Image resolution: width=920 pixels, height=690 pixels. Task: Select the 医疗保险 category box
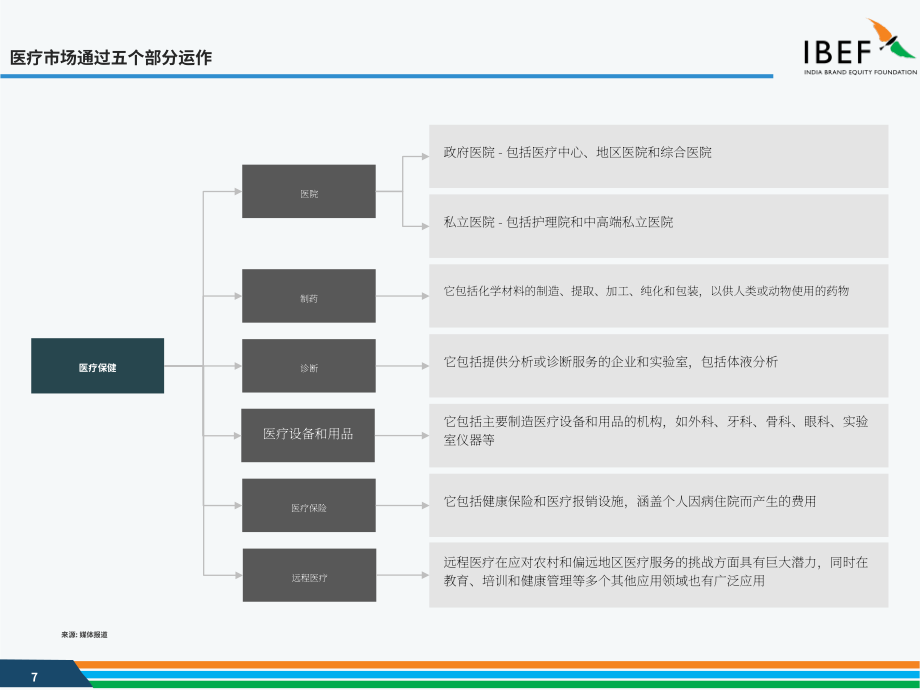pos(309,506)
